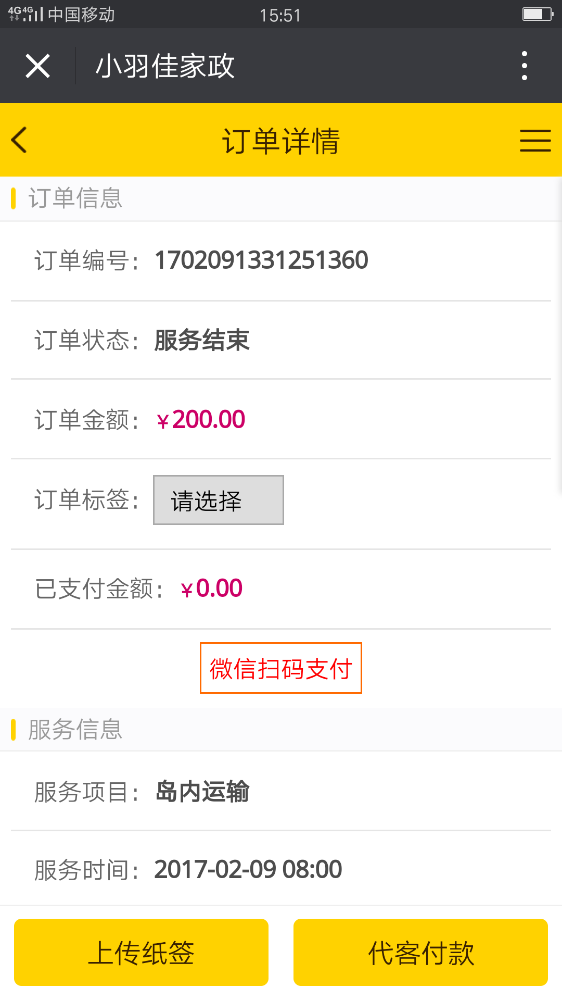Tap the 4G signal strength indicator
Image resolution: width=562 pixels, height=1000 pixels.
pos(26,13)
